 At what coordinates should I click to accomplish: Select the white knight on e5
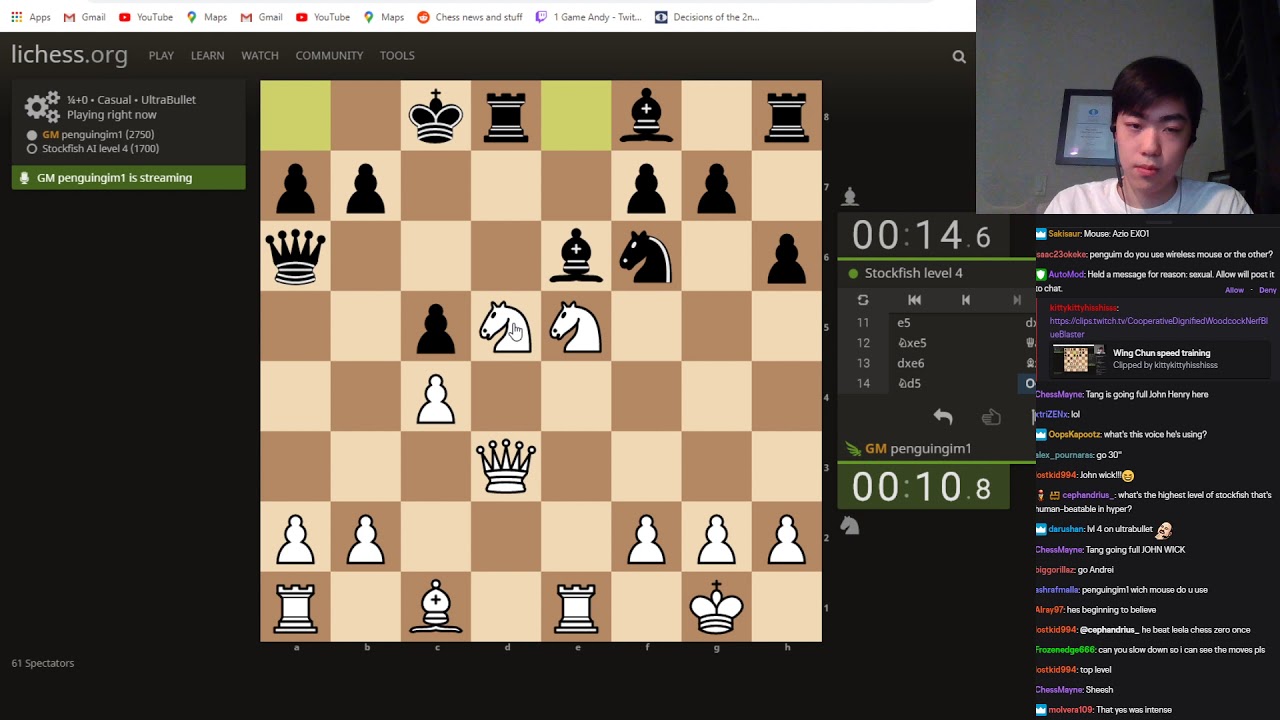576,326
